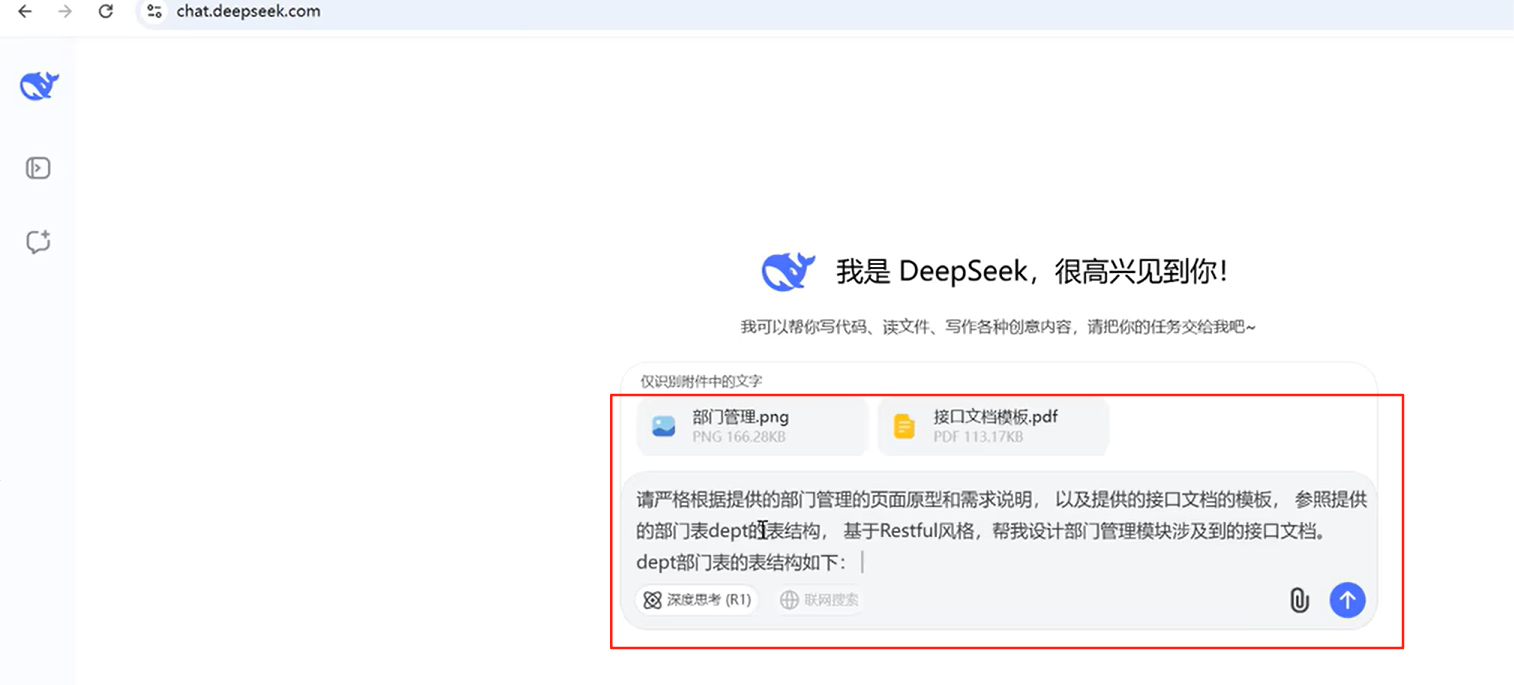Open site info icon beside the URL
Image resolution: width=1514 pixels, height=685 pixels.
pos(154,12)
